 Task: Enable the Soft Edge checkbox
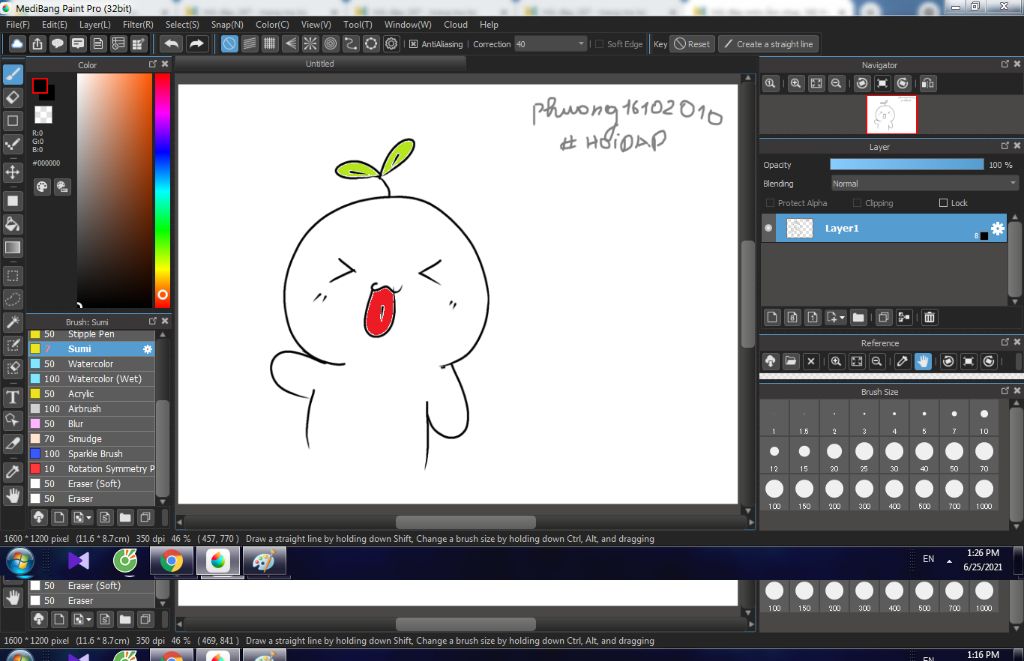click(599, 44)
